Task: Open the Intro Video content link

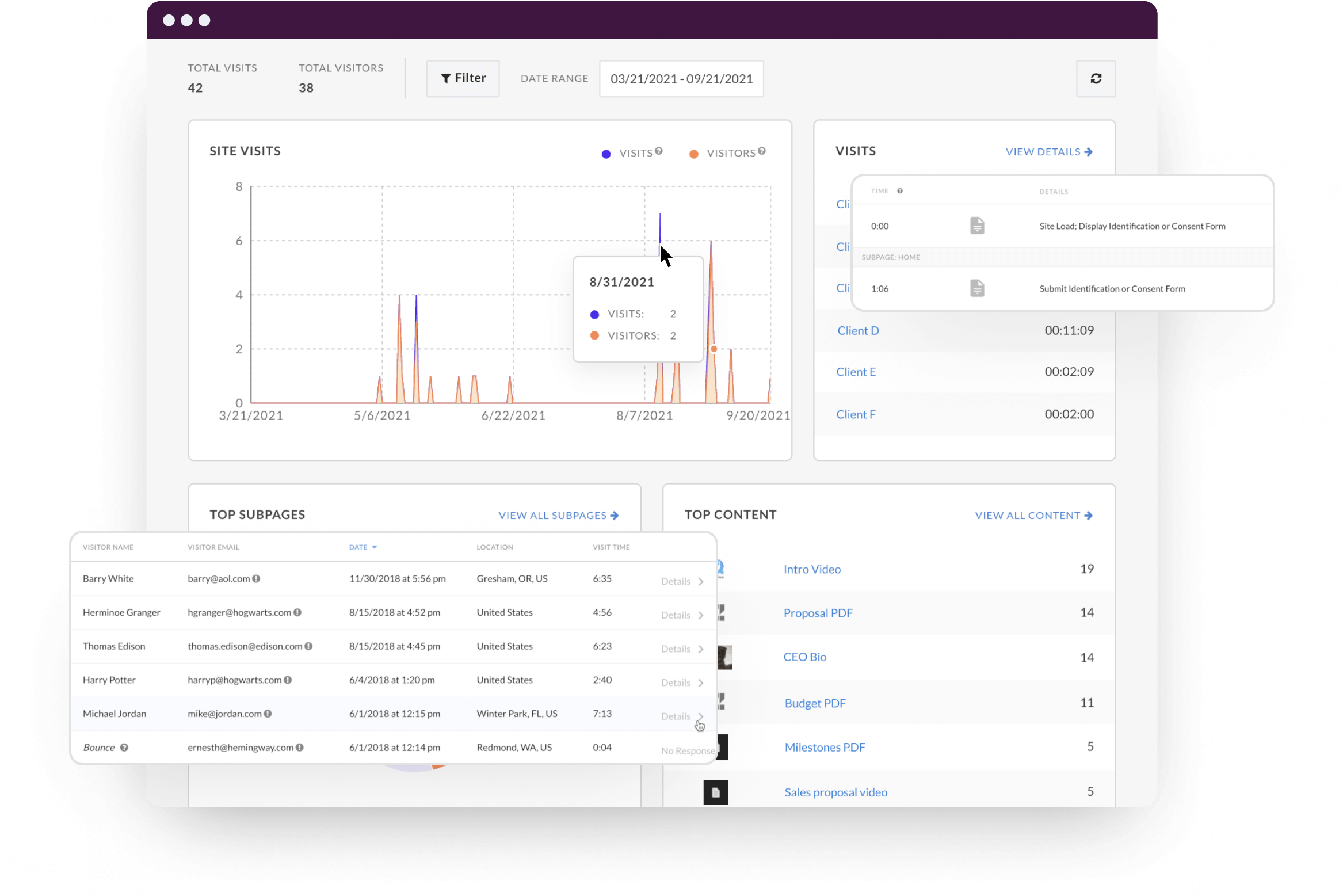Action: [812, 569]
